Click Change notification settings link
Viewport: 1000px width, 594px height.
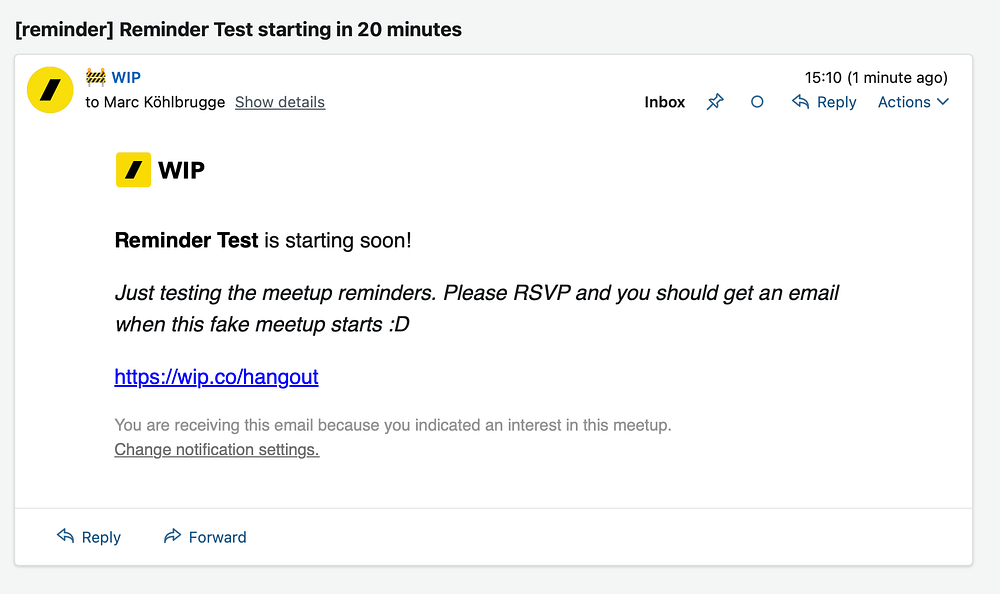[x=217, y=450]
